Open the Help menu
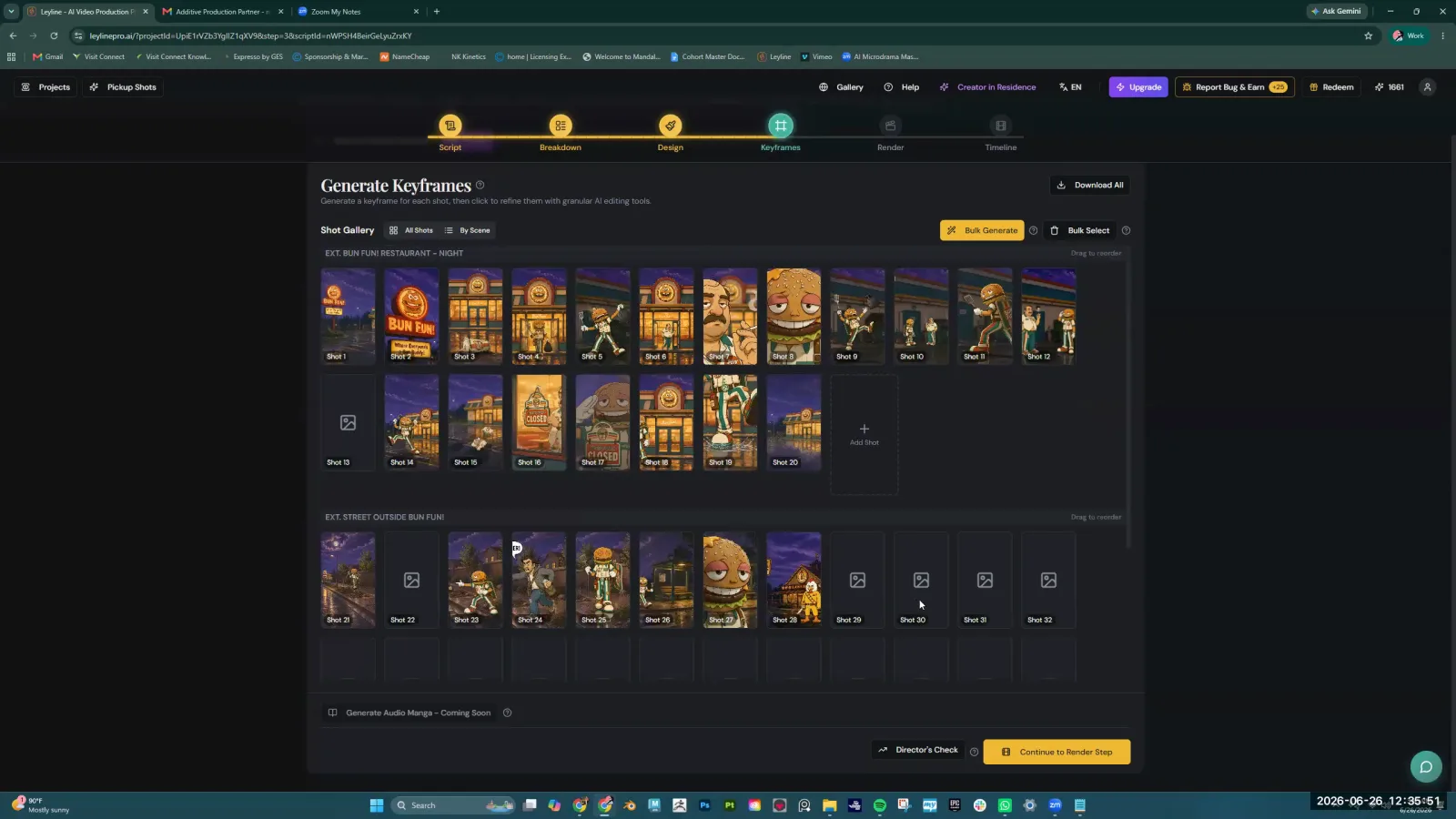The width and height of the screenshot is (1456, 819). point(902,87)
